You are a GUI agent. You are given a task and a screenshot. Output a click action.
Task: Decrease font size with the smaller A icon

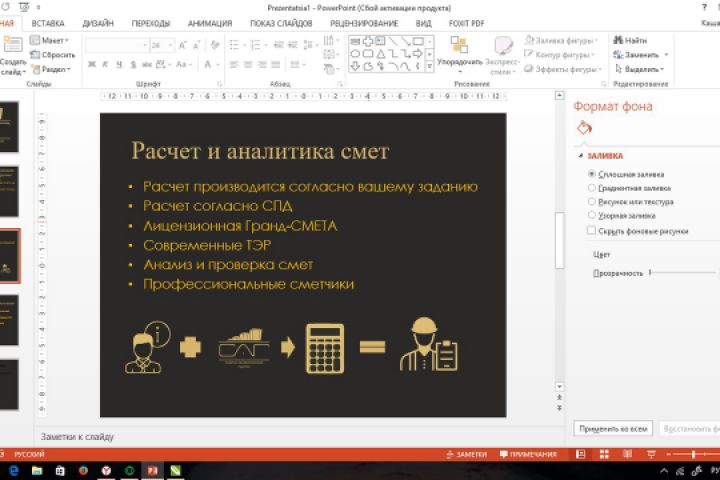pyautogui.click(x=197, y=45)
